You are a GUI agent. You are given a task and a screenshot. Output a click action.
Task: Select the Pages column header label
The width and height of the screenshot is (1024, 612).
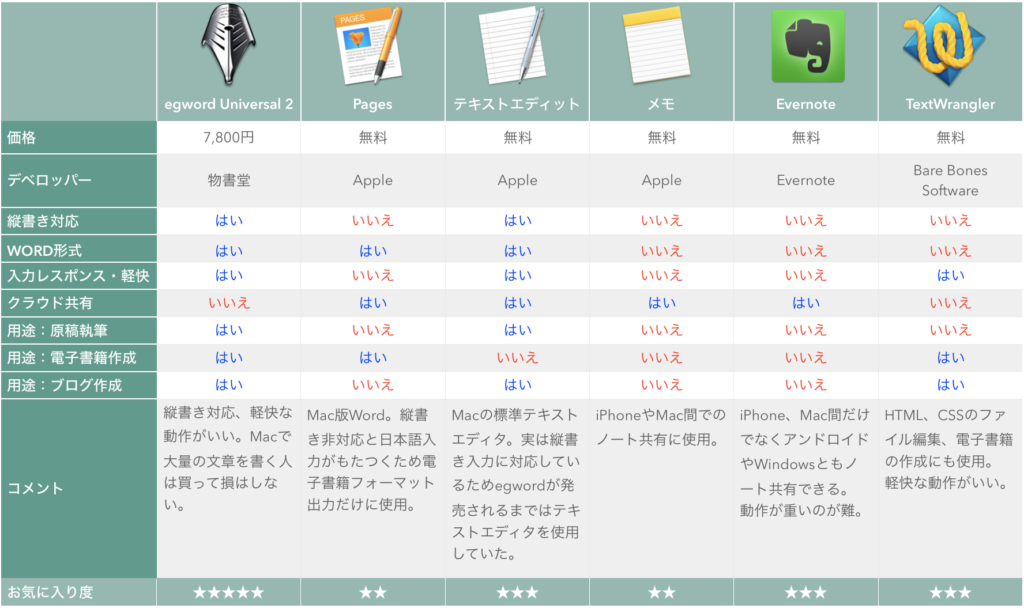[373, 105]
